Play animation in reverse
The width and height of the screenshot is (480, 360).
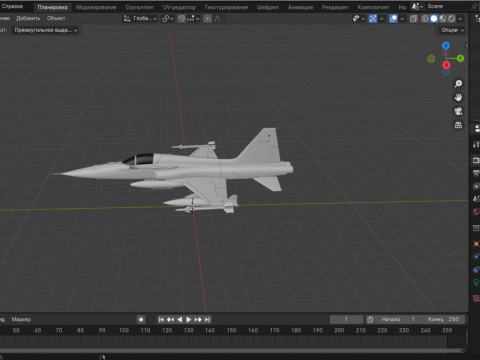180,319
